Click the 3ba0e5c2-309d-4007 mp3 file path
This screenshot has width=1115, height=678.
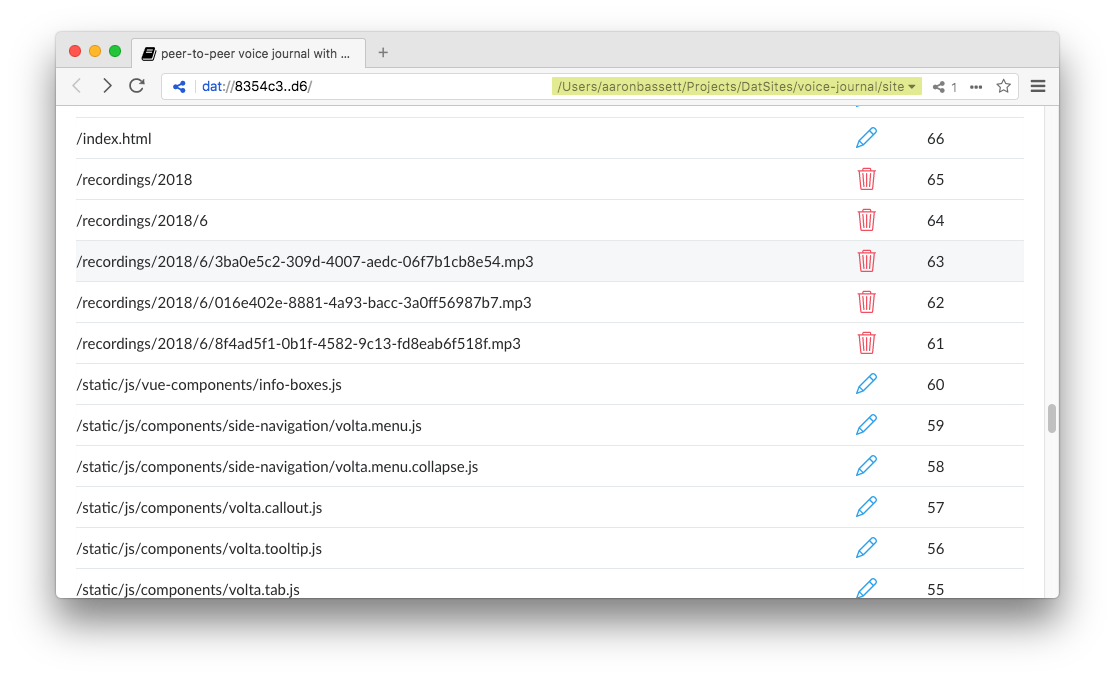(x=305, y=262)
